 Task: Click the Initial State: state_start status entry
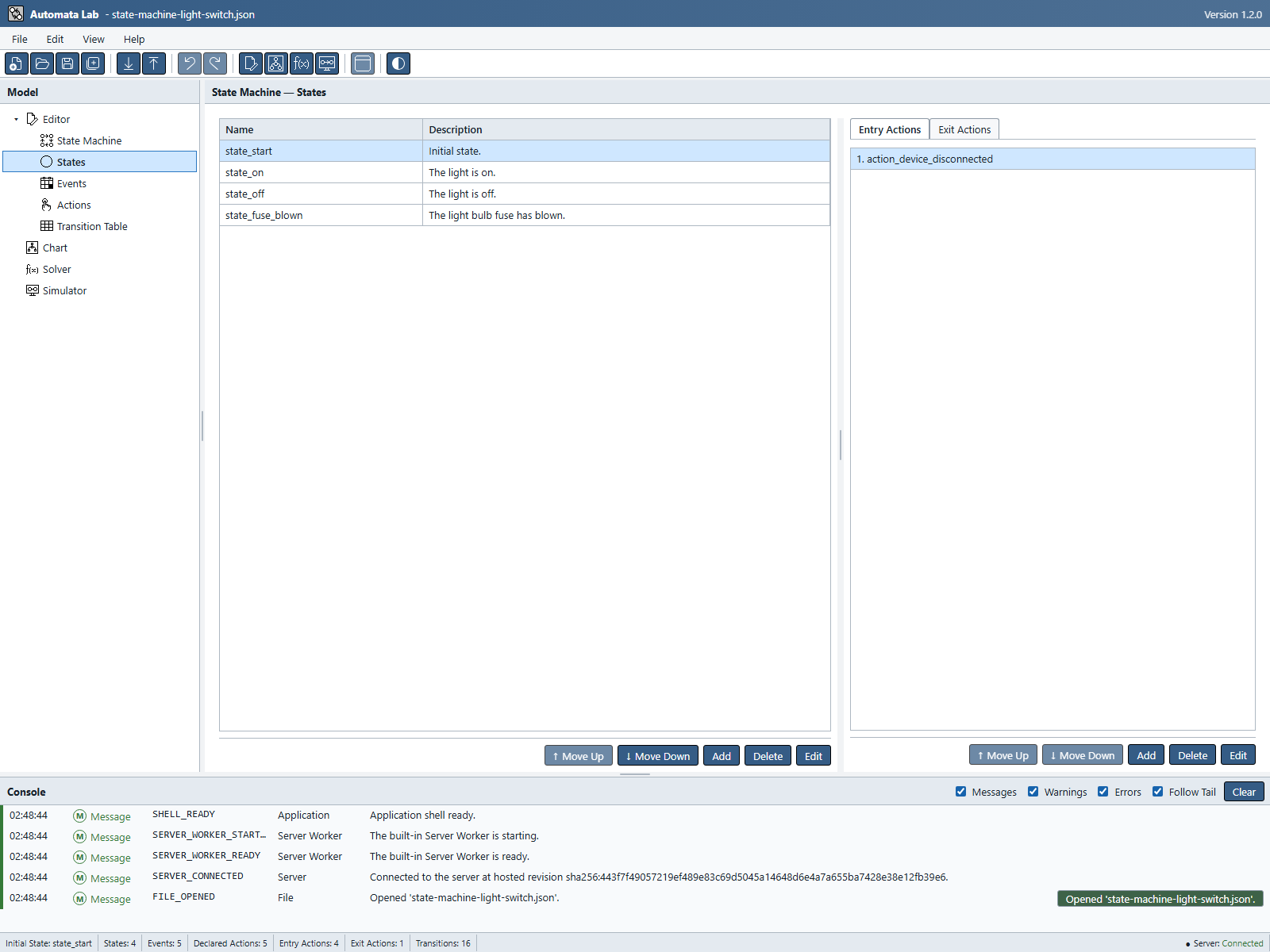[48, 943]
